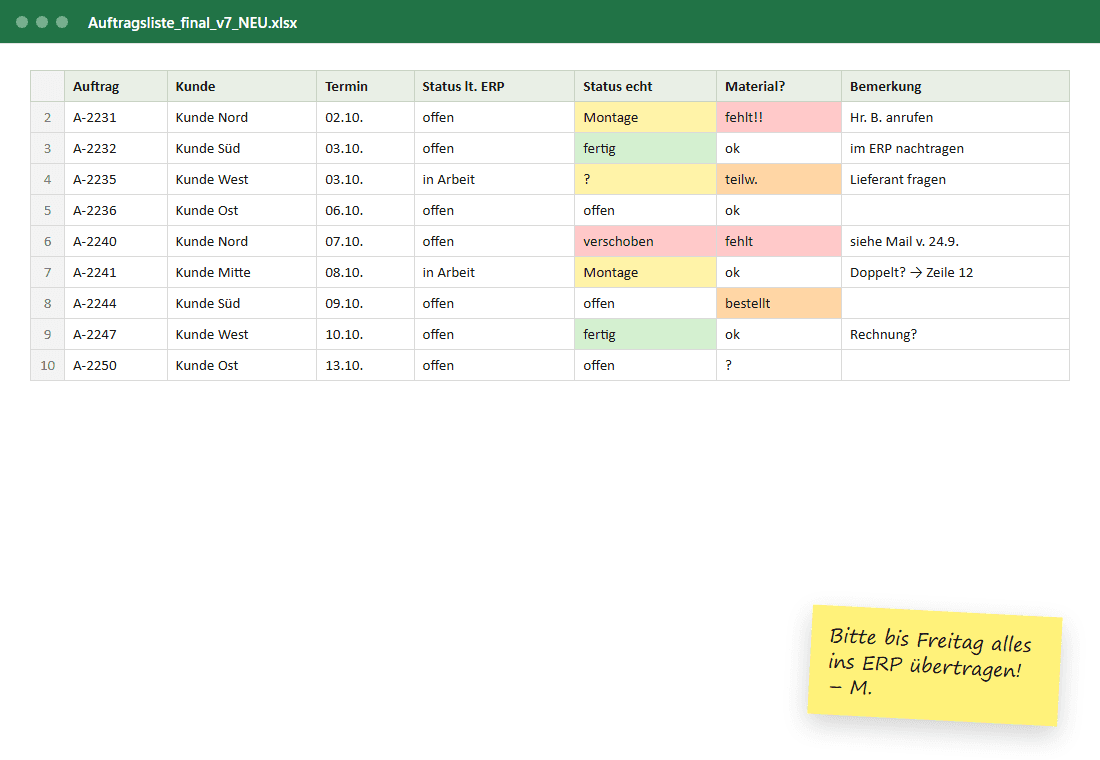The width and height of the screenshot is (1100, 760).
Task: Click the red 'verschoben' status cell
Action: click(645, 241)
